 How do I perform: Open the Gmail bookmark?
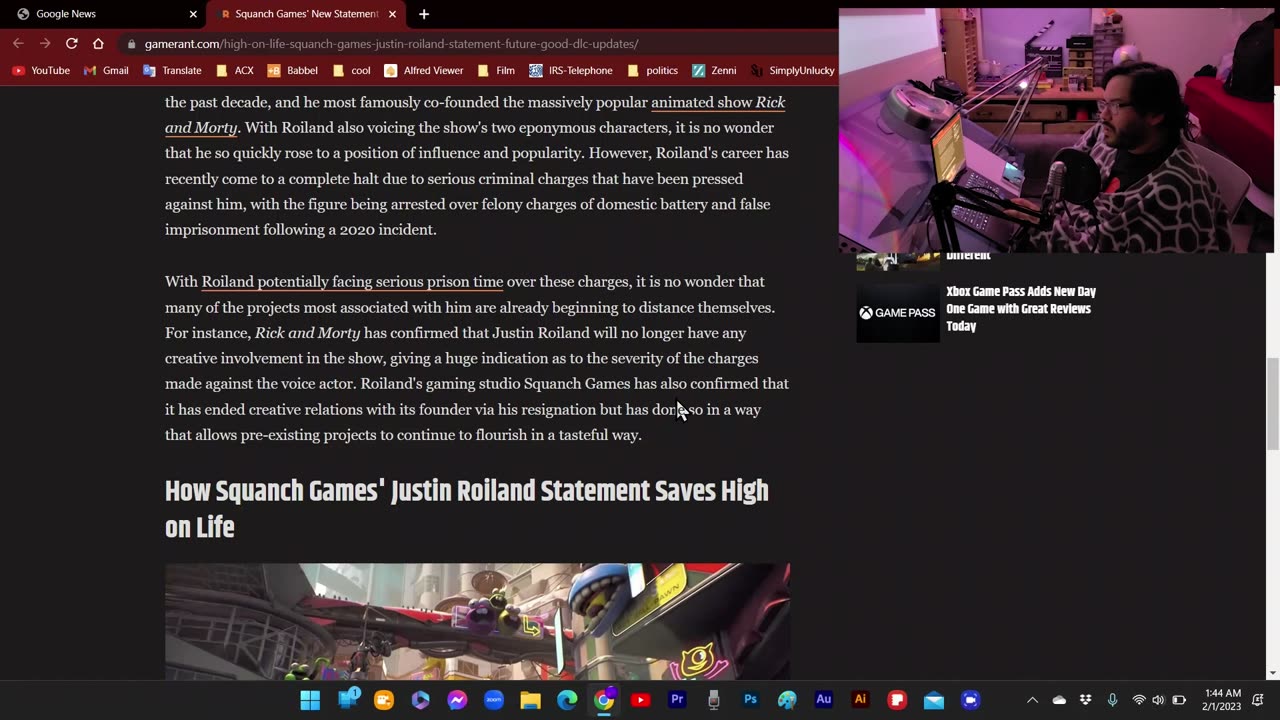(106, 70)
